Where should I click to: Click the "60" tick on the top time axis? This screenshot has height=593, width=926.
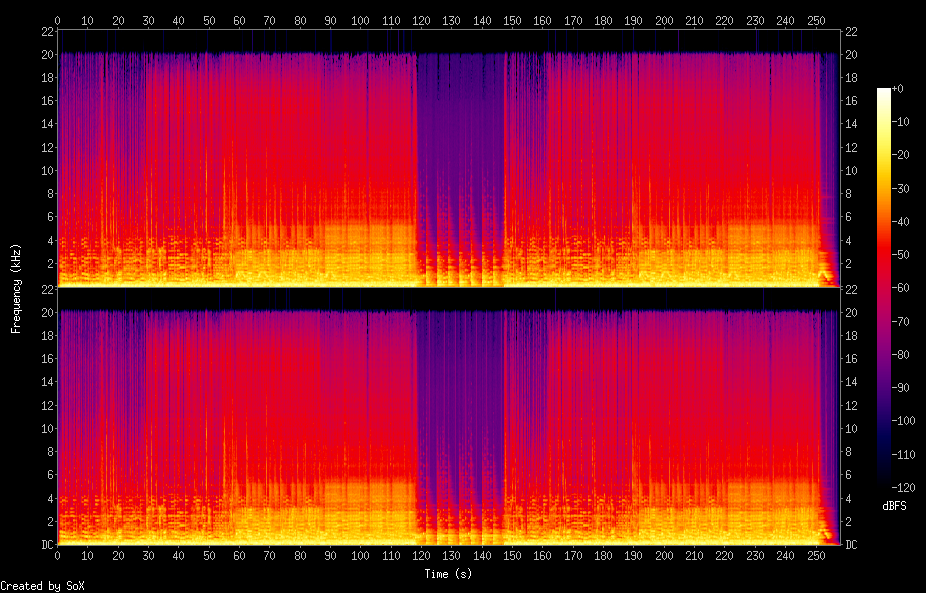(x=239, y=21)
